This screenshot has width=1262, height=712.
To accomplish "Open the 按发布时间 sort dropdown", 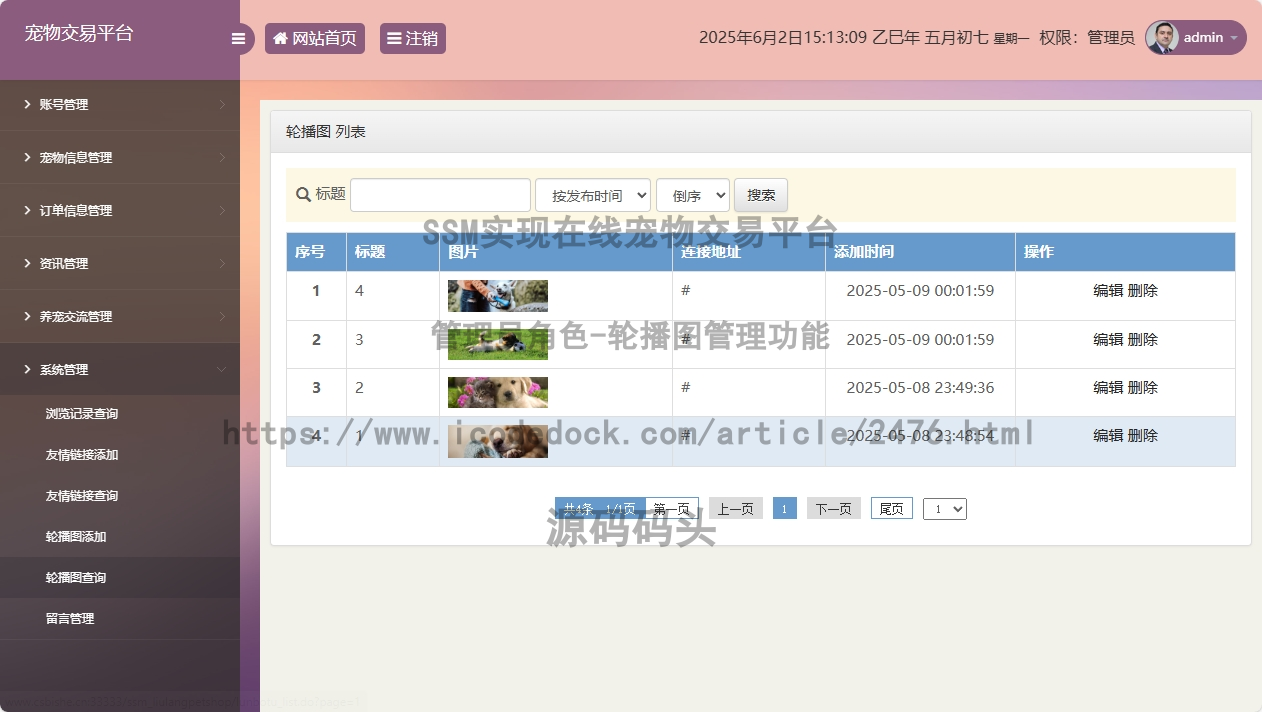I will point(593,195).
